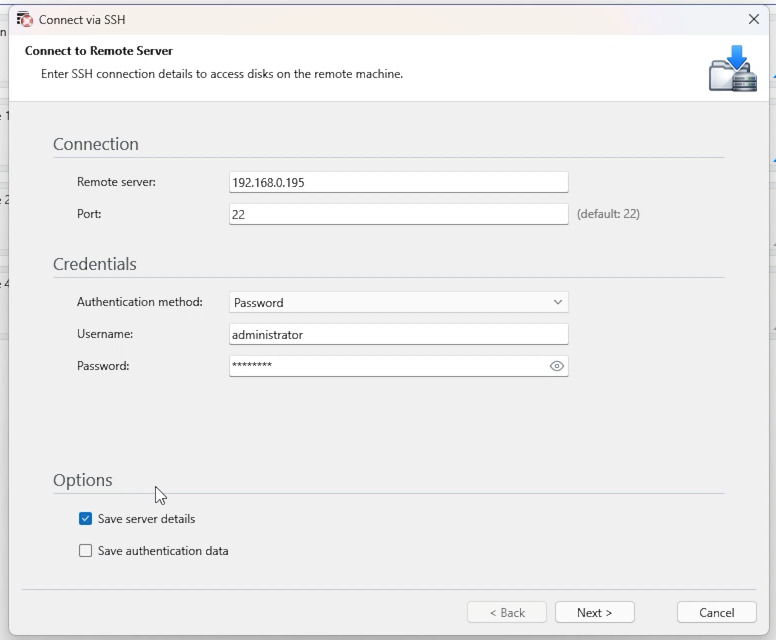776x640 pixels.
Task: Click the 'Save server details' label
Action: (146, 519)
